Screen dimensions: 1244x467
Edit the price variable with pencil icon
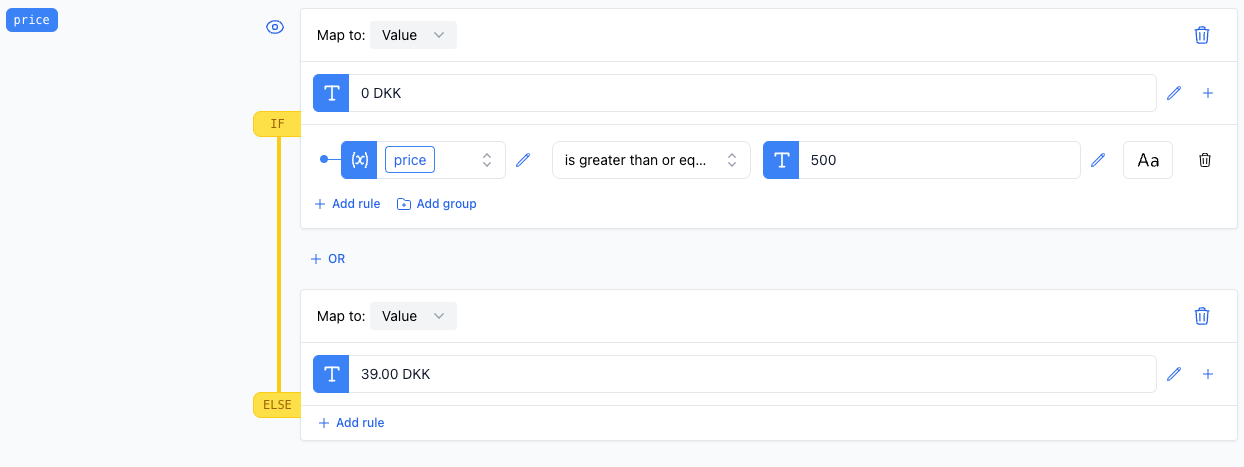coord(522,160)
